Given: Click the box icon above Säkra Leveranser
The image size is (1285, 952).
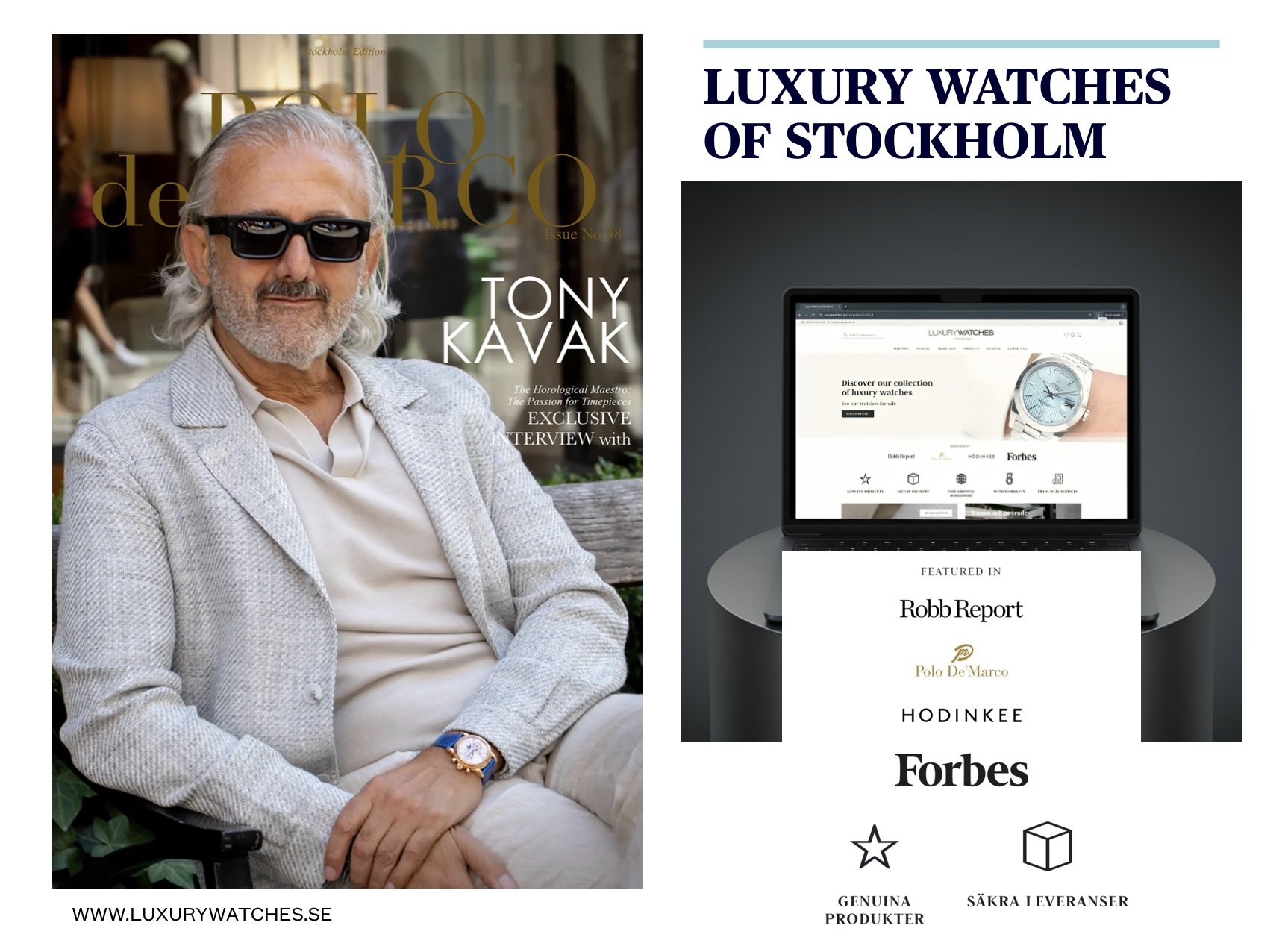Looking at the screenshot, I should pyautogui.click(x=1047, y=846).
